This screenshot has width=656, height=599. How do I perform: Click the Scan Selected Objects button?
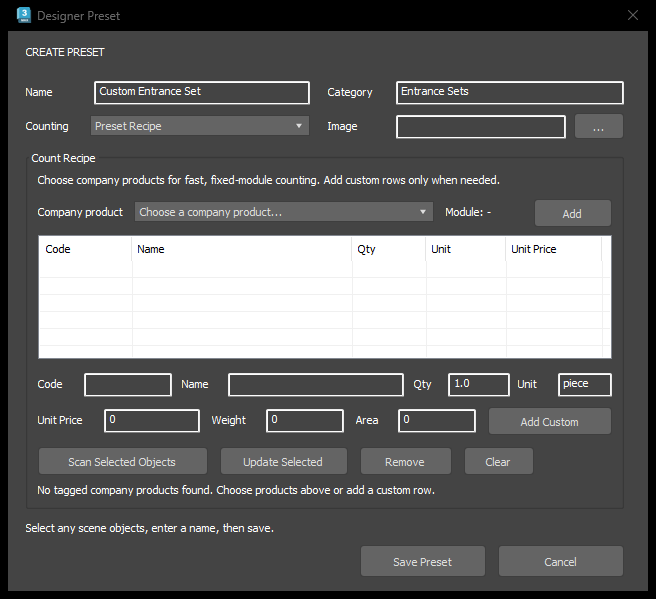coord(123,461)
